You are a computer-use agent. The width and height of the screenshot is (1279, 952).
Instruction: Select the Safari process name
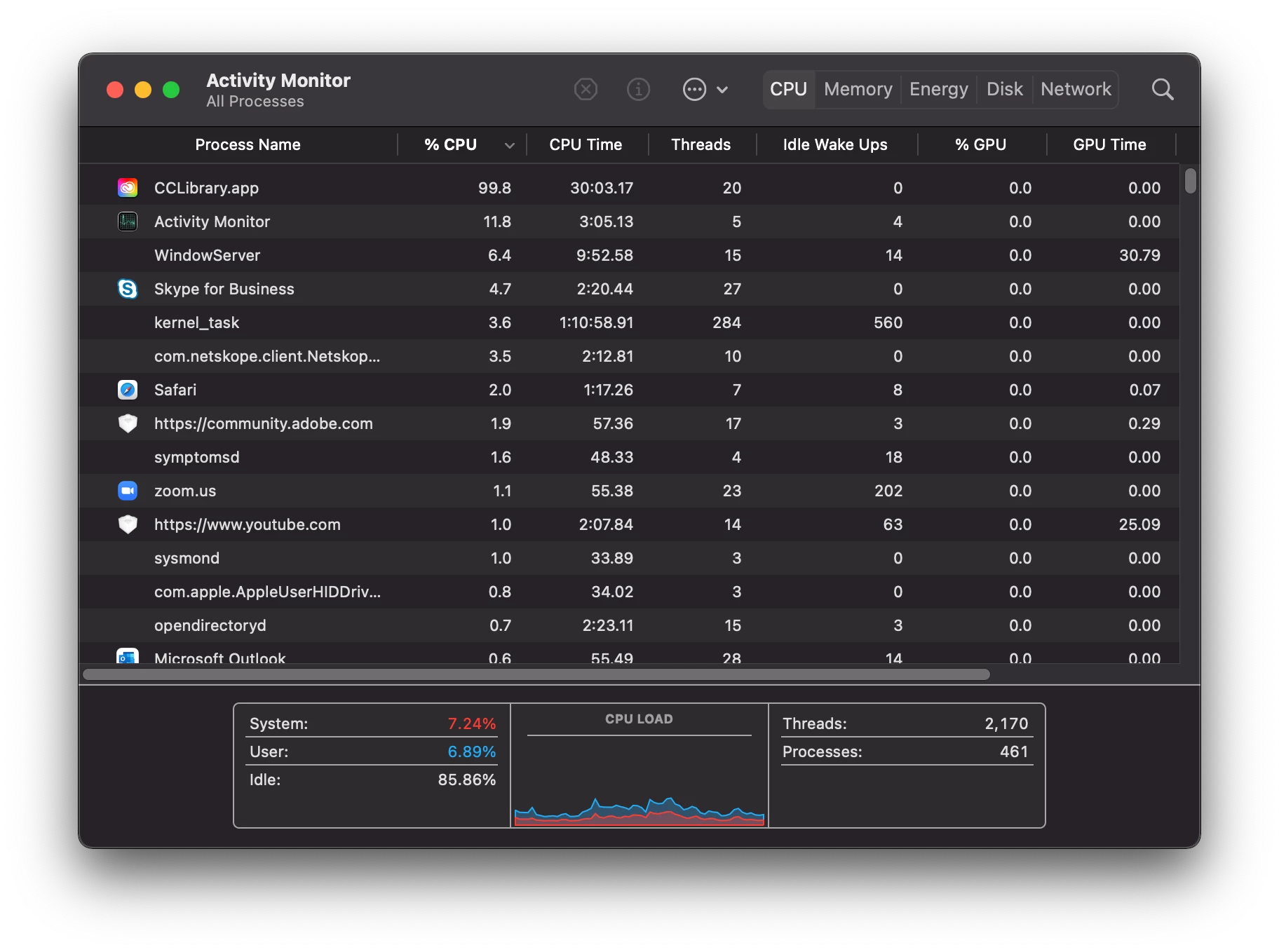[175, 390]
